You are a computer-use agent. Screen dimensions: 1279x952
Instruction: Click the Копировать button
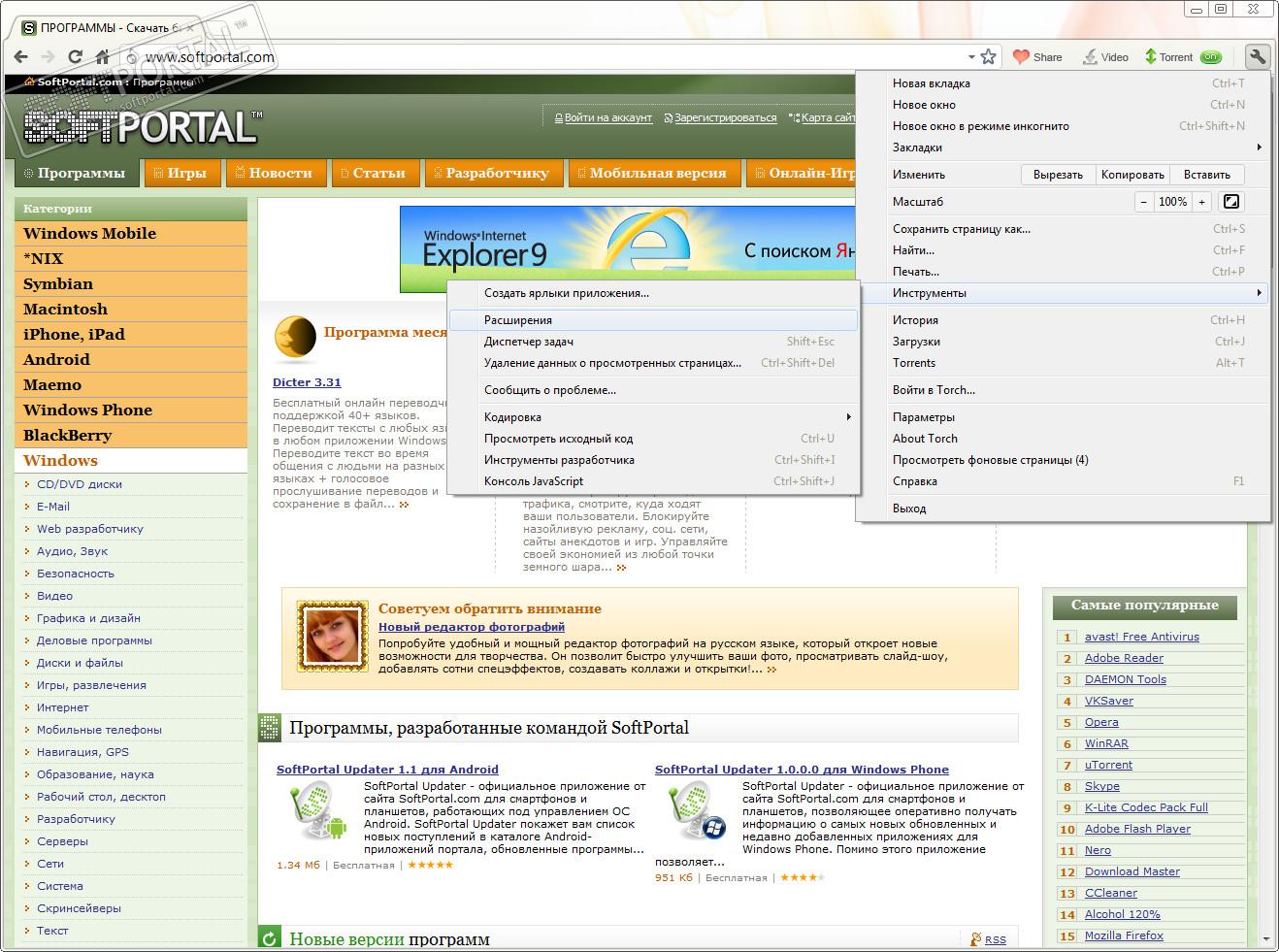[1132, 175]
